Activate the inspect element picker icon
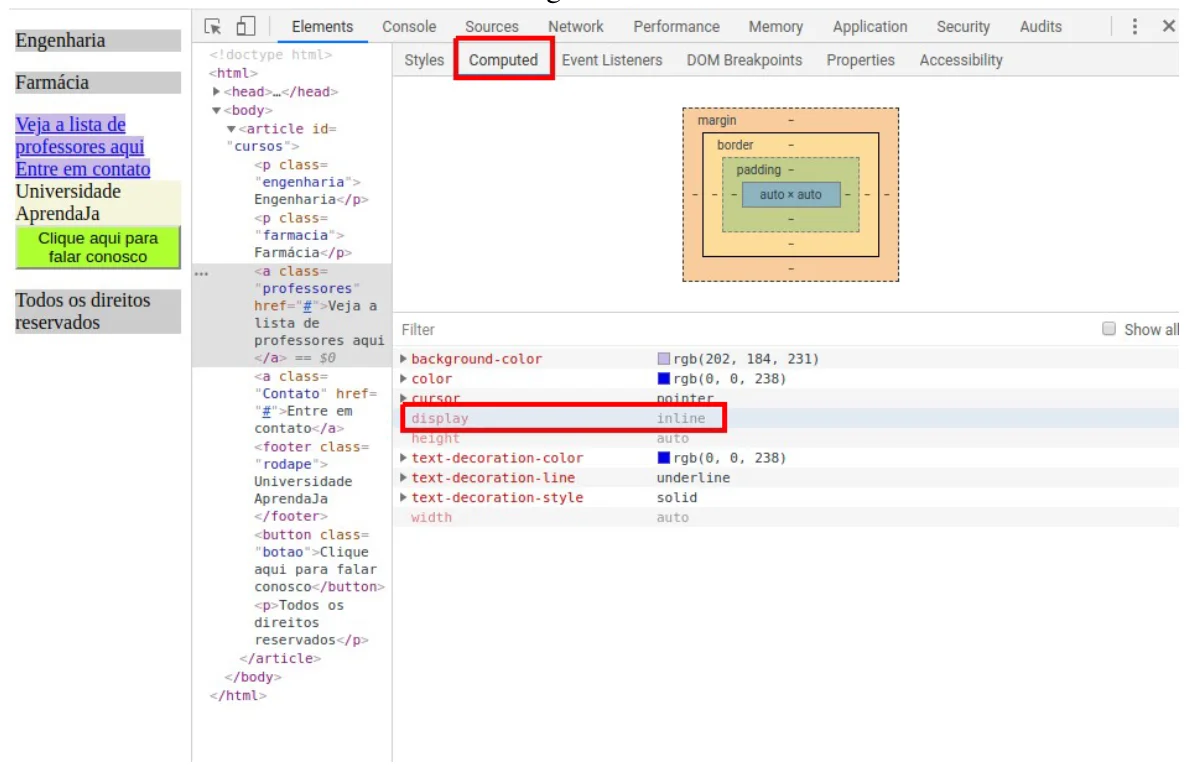 click(x=213, y=26)
